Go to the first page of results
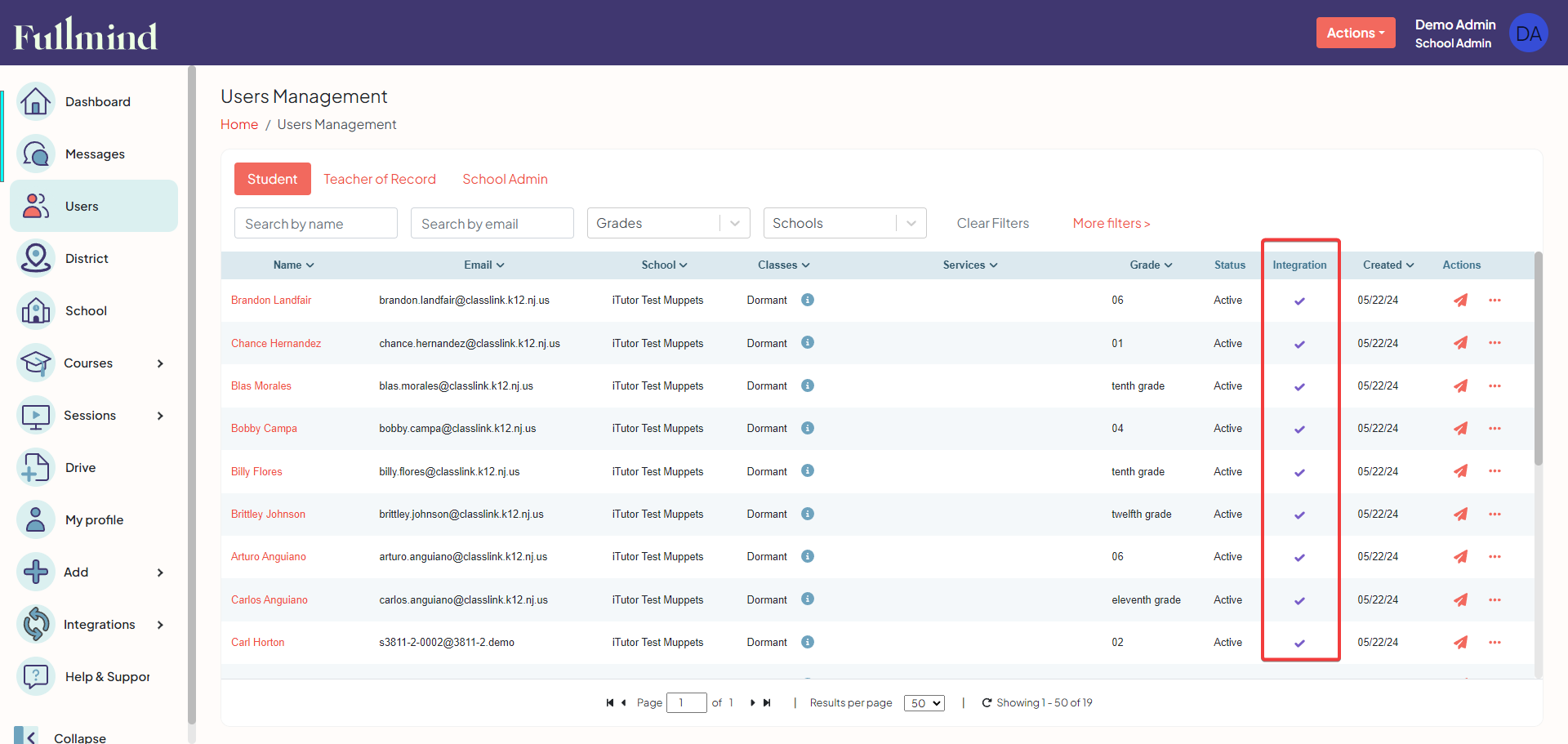This screenshot has width=1568, height=744. [x=610, y=702]
